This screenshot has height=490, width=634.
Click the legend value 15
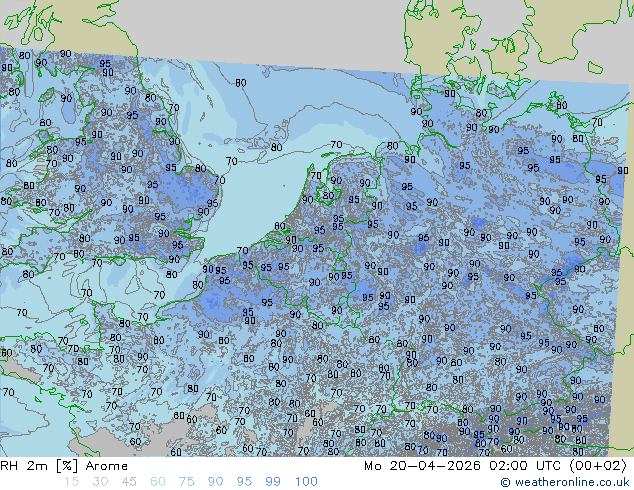point(71,482)
